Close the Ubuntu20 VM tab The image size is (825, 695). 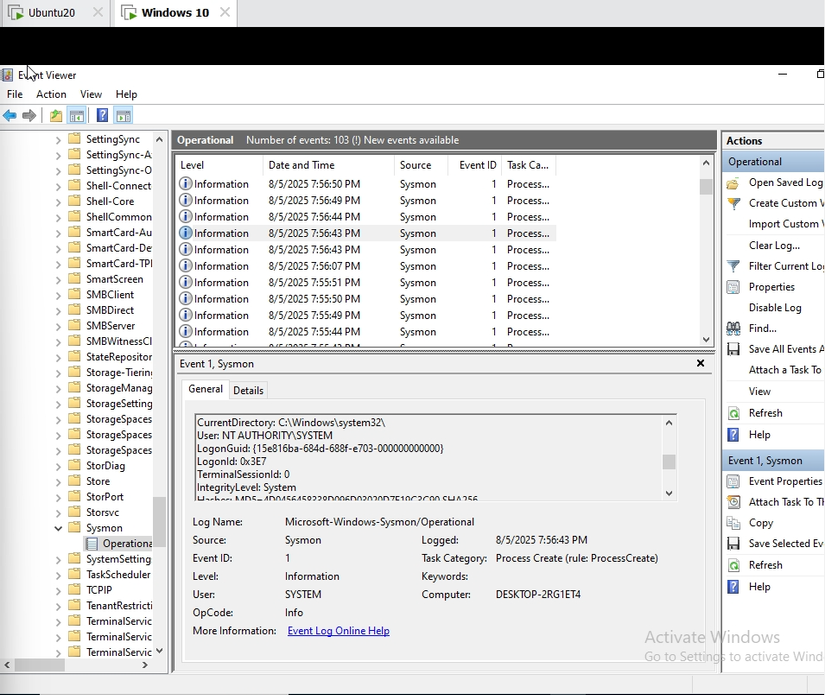point(98,12)
